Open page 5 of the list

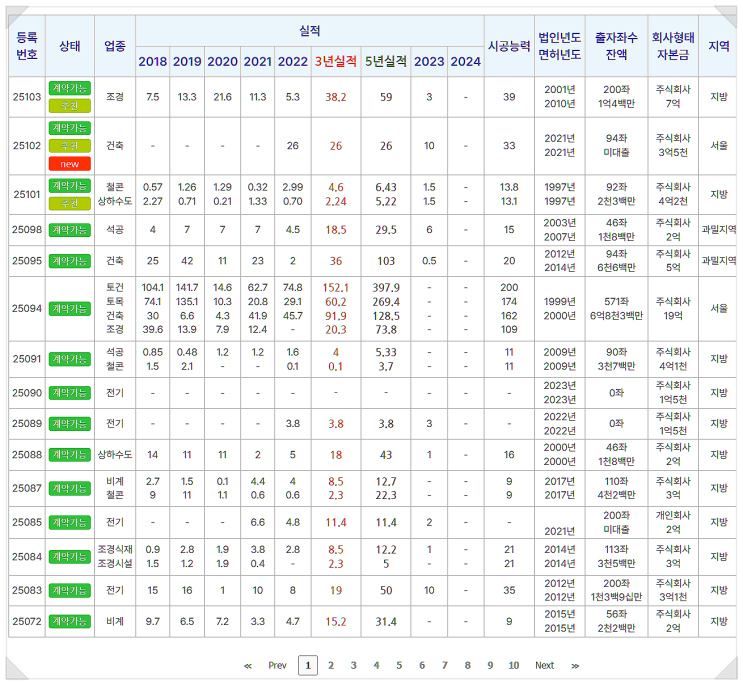pyautogui.click(x=399, y=665)
